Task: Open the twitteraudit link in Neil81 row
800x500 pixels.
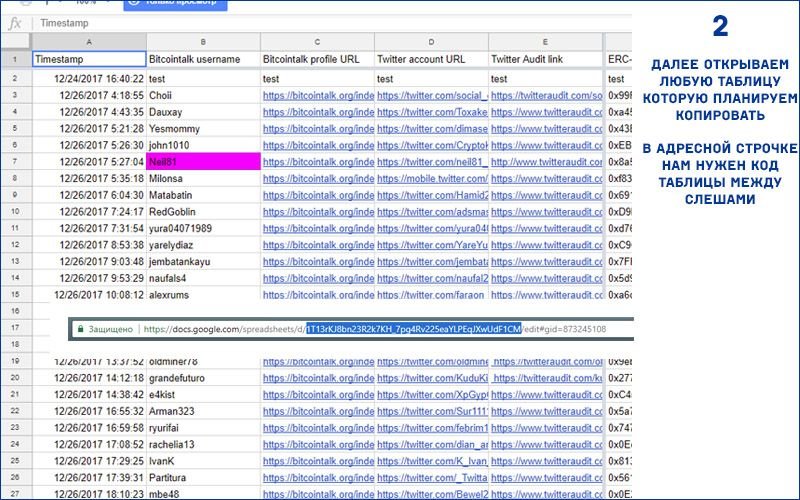Action: tap(546, 162)
